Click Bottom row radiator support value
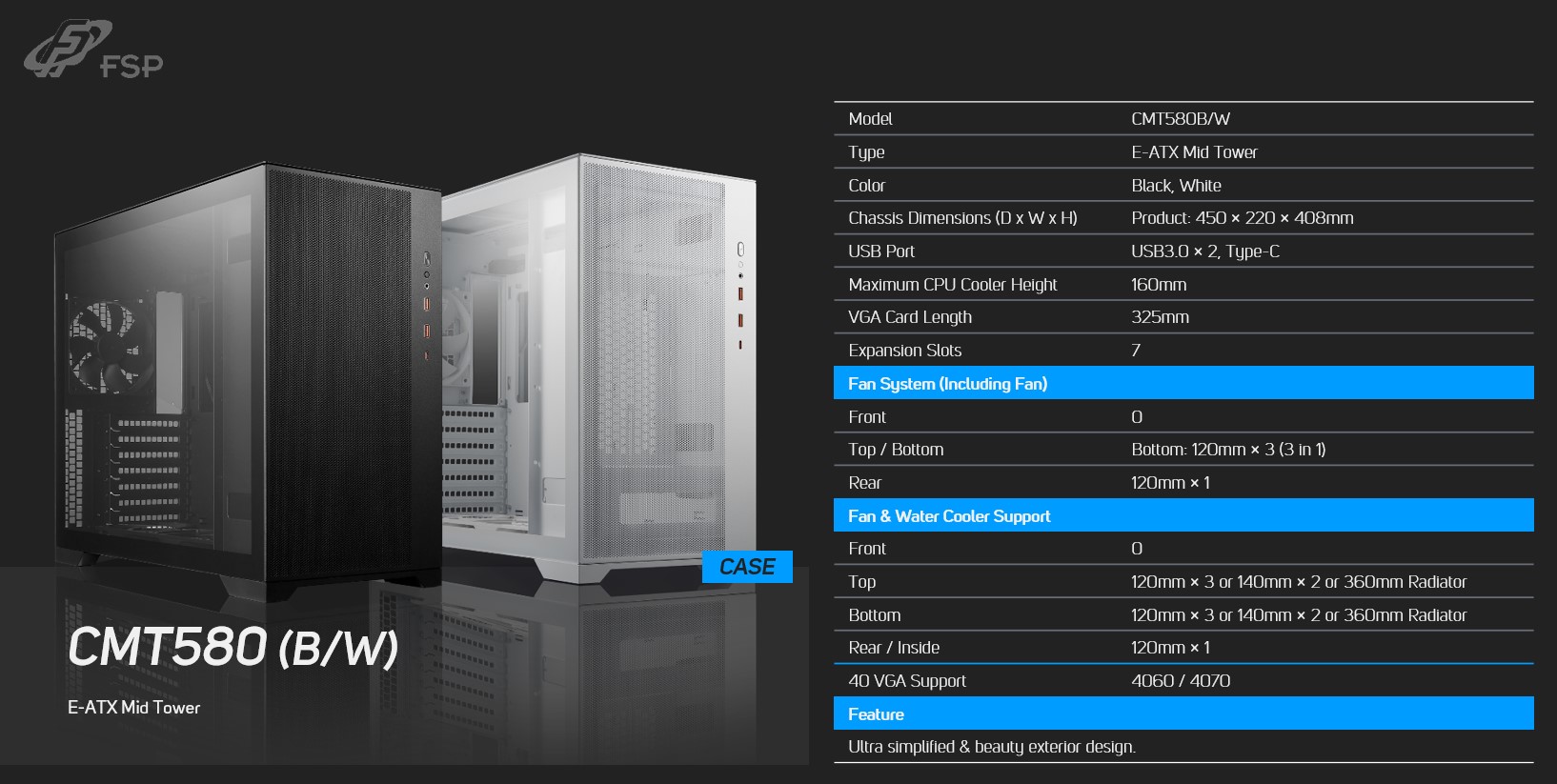This screenshot has width=1557, height=784. (x=1299, y=615)
